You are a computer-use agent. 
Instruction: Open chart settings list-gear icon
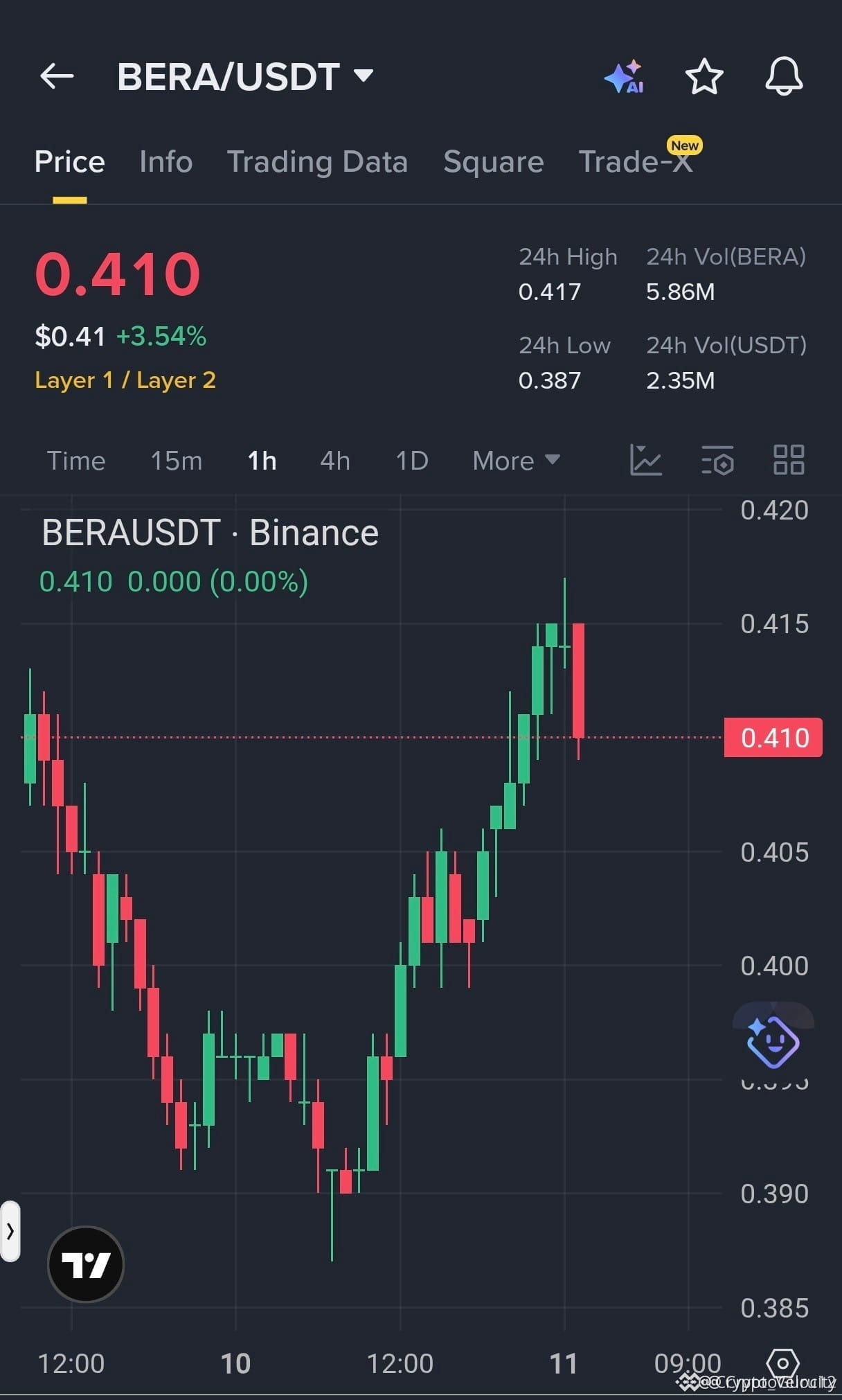[717, 460]
